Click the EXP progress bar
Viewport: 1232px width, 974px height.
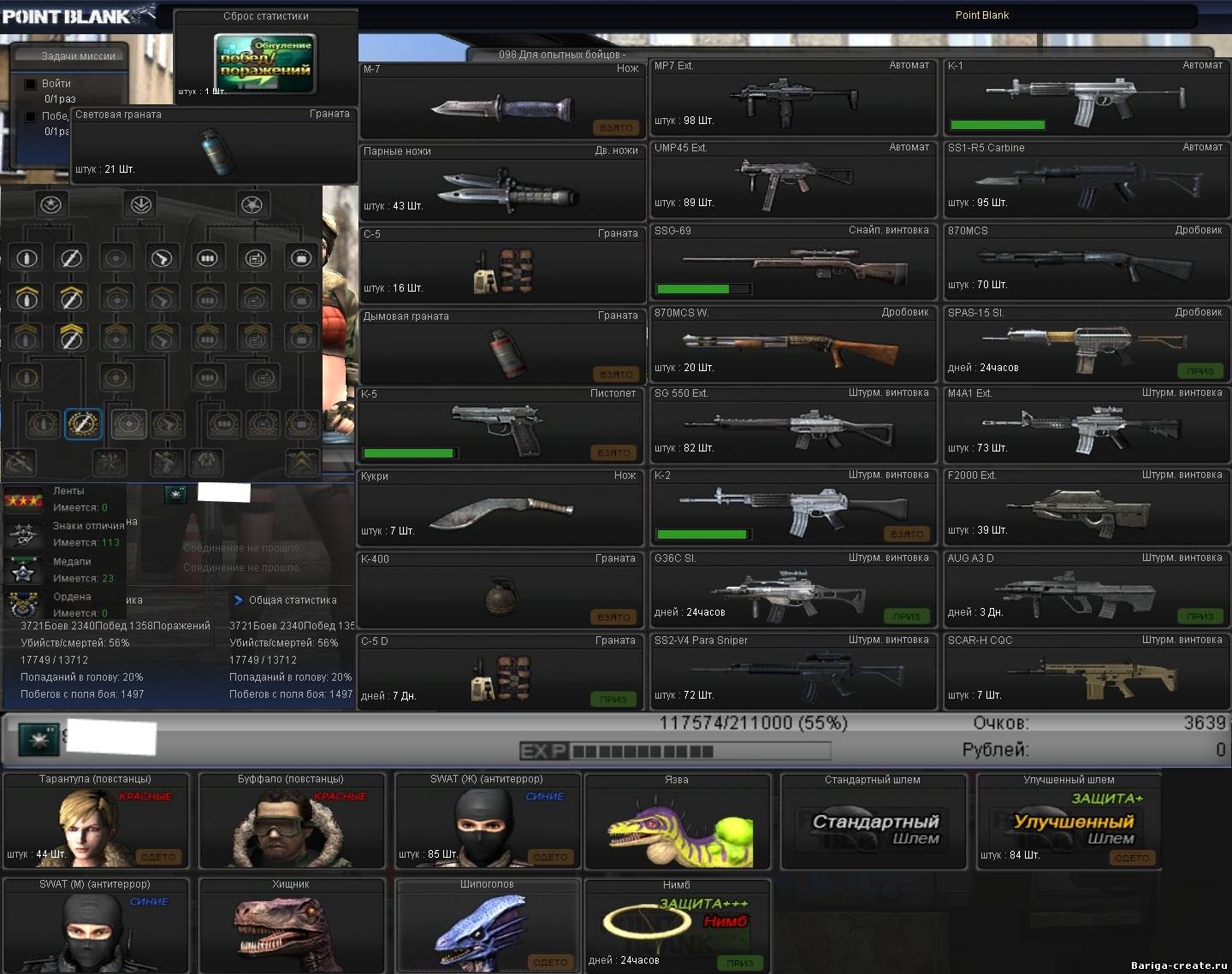(x=675, y=752)
